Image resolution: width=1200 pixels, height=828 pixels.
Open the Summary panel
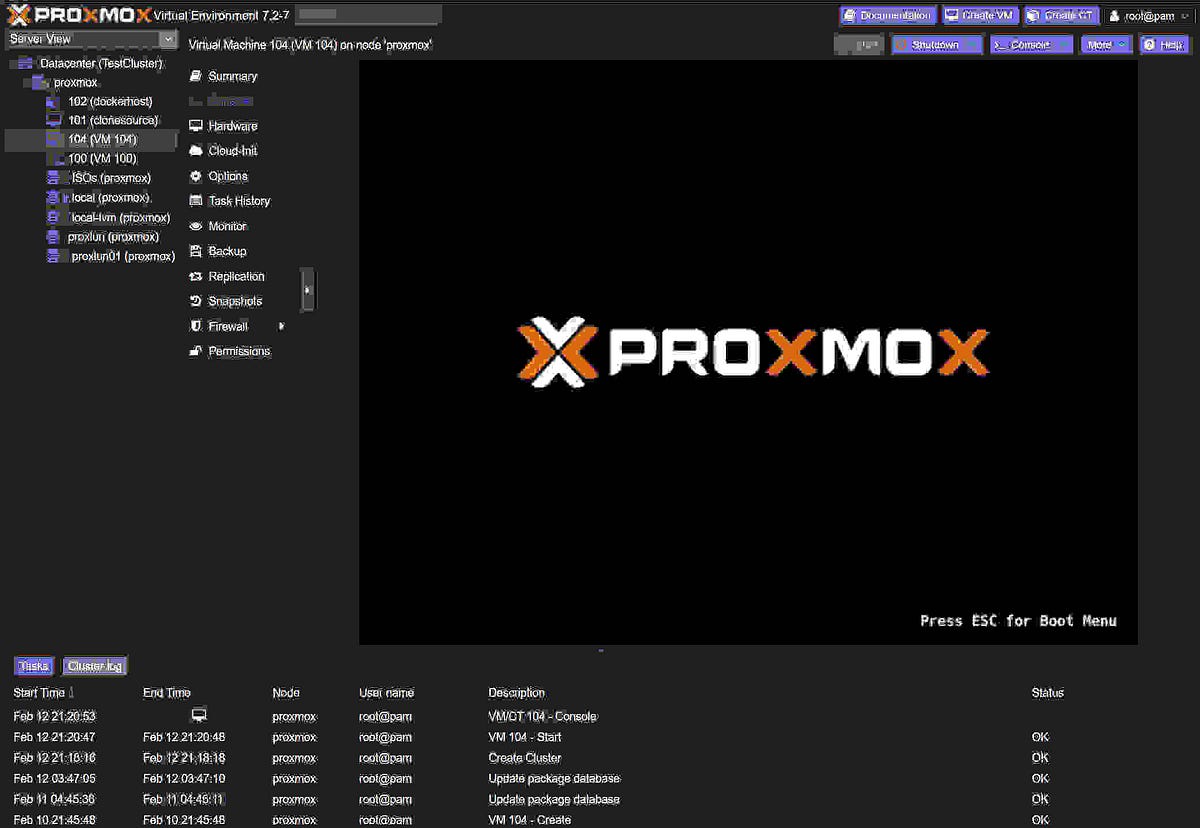tap(230, 75)
